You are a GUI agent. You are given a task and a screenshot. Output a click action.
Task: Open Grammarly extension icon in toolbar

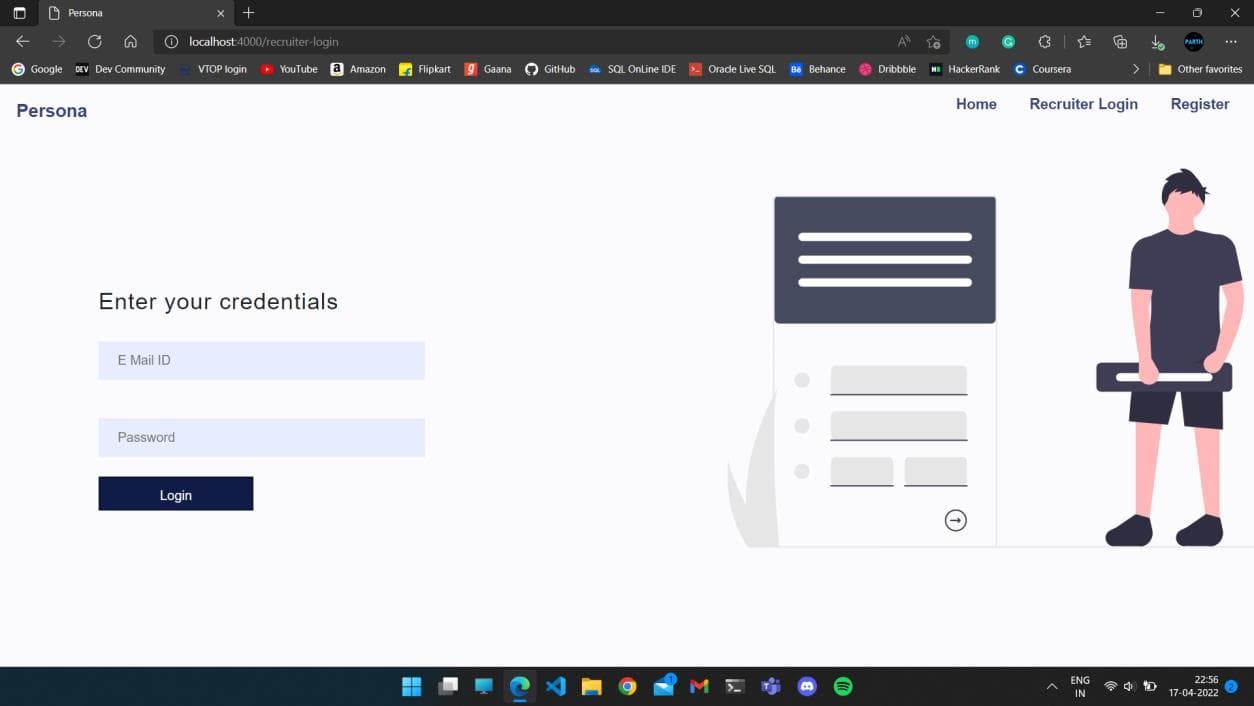pyautogui.click(x=1008, y=42)
